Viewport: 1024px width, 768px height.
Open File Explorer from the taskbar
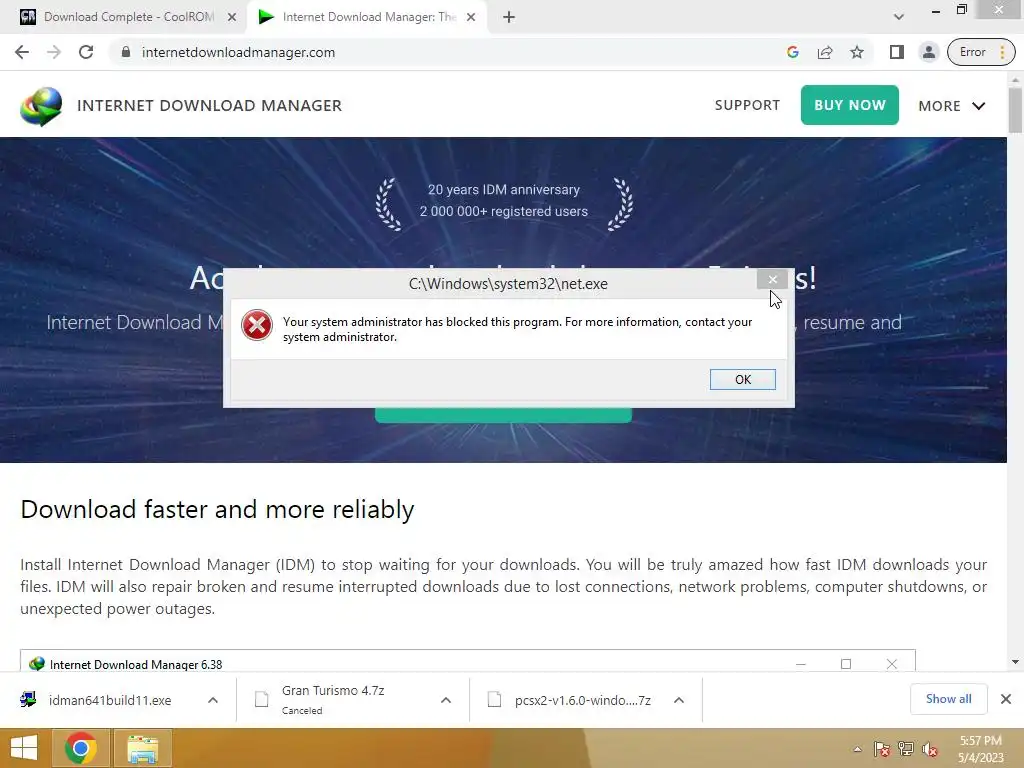142,748
